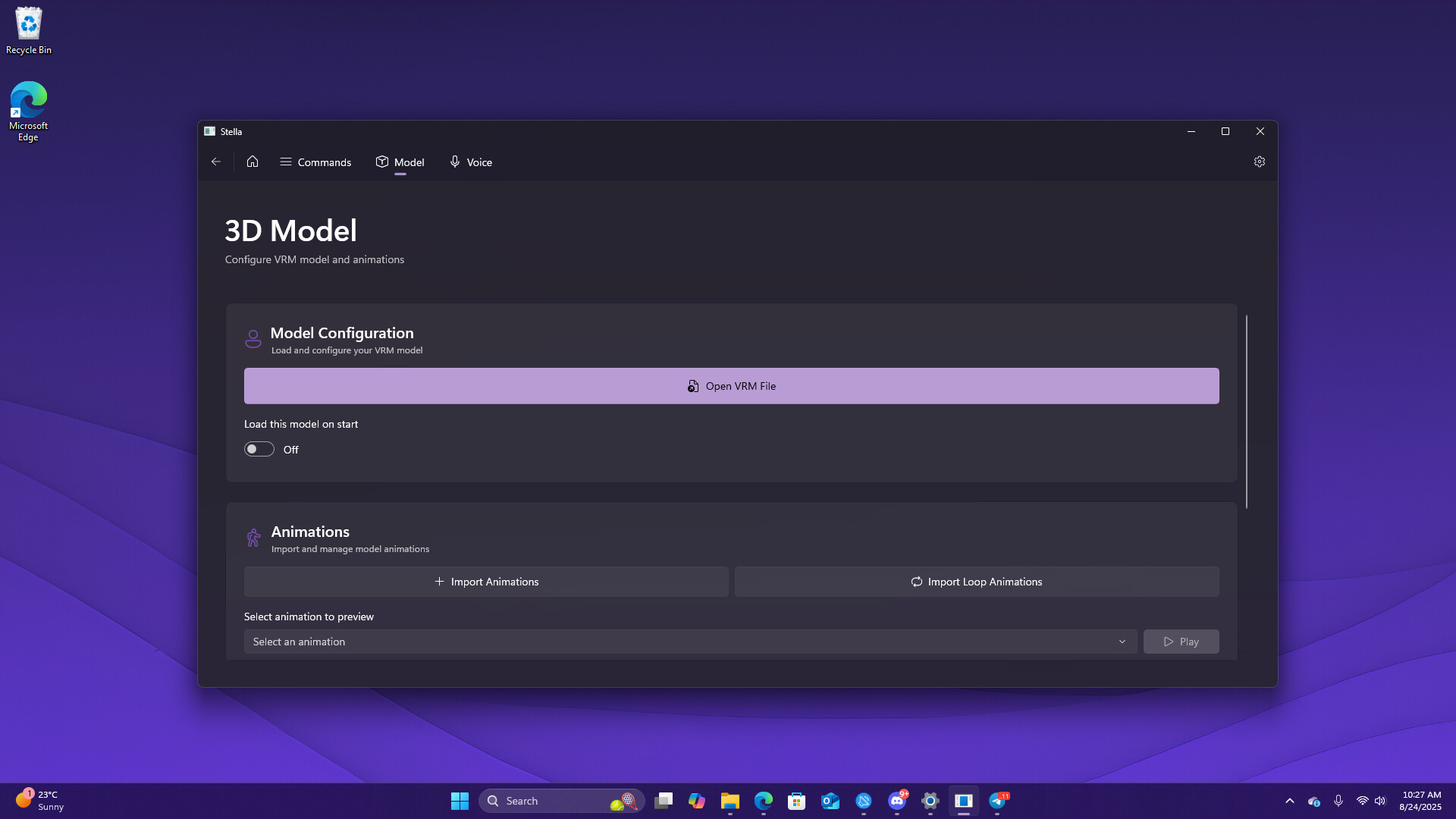Open Telegram from the taskbar

pos(997,801)
